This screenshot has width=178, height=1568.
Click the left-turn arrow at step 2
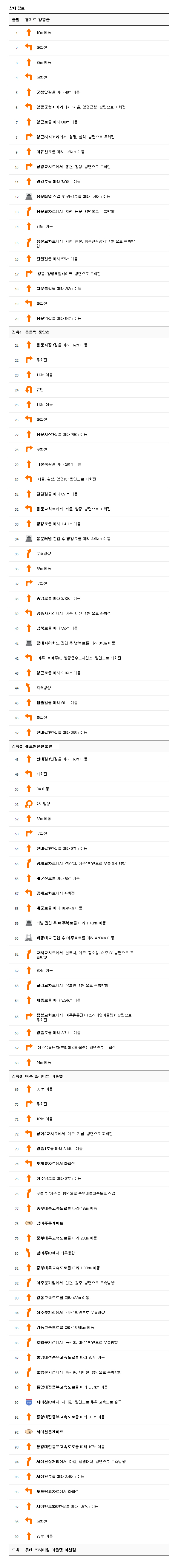point(29,47)
